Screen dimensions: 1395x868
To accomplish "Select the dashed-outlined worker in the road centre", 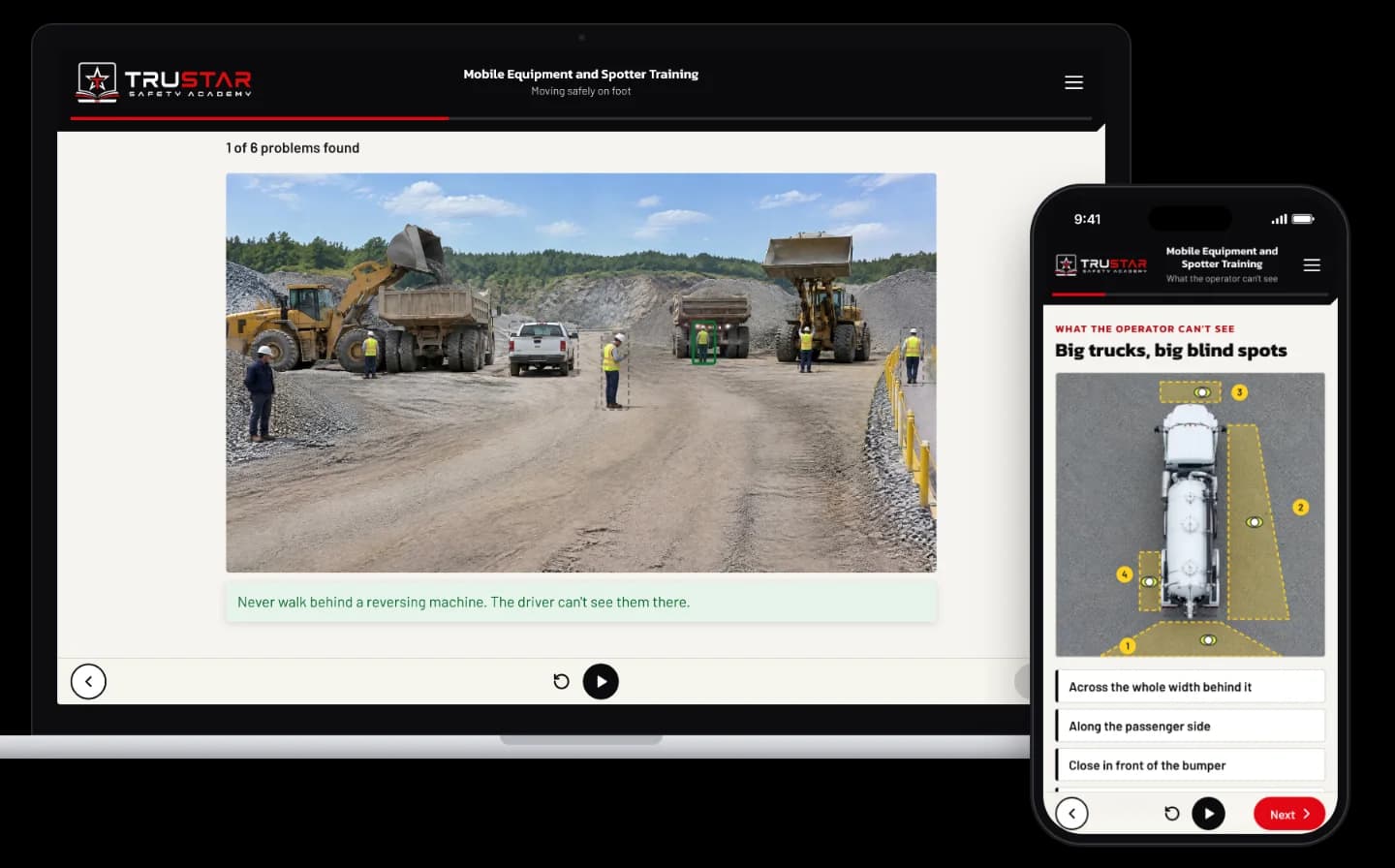I will coord(614,371).
